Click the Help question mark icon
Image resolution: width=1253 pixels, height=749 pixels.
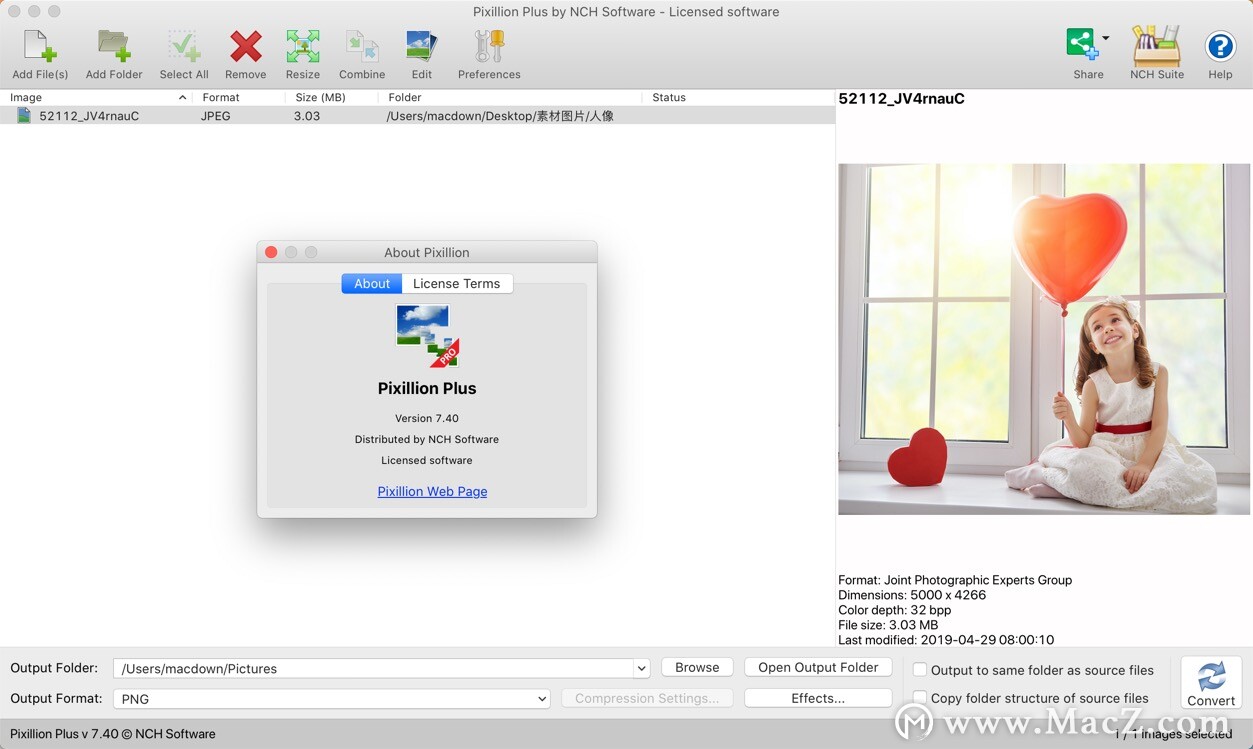point(1220,46)
